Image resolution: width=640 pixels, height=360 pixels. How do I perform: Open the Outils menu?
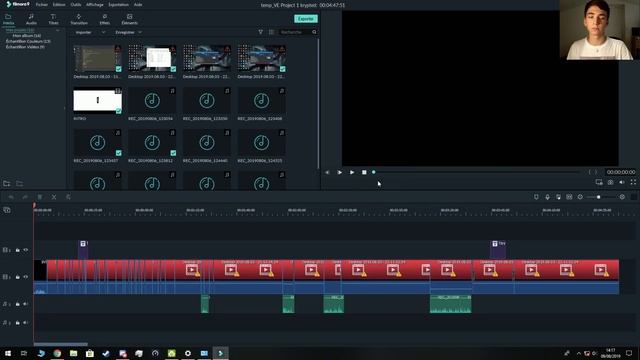tap(76, 4)
